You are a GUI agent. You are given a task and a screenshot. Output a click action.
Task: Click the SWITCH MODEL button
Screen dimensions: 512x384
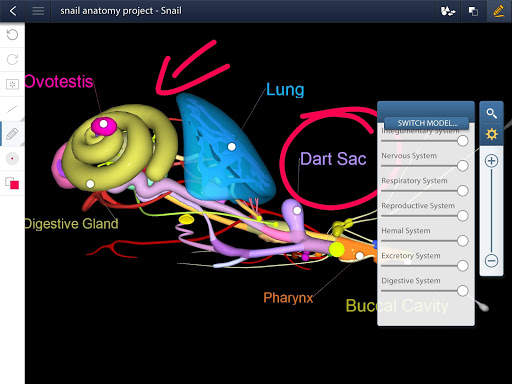pos(427,123)
